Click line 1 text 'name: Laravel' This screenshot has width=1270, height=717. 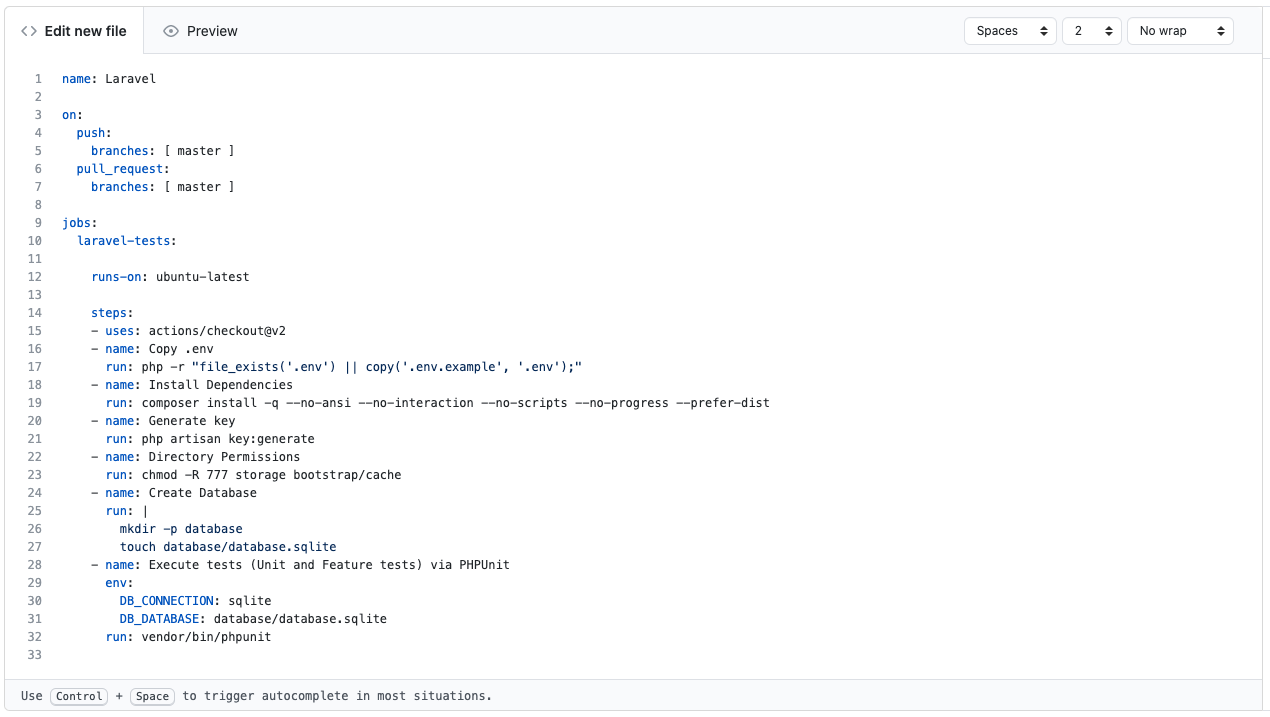click(109, 79)
